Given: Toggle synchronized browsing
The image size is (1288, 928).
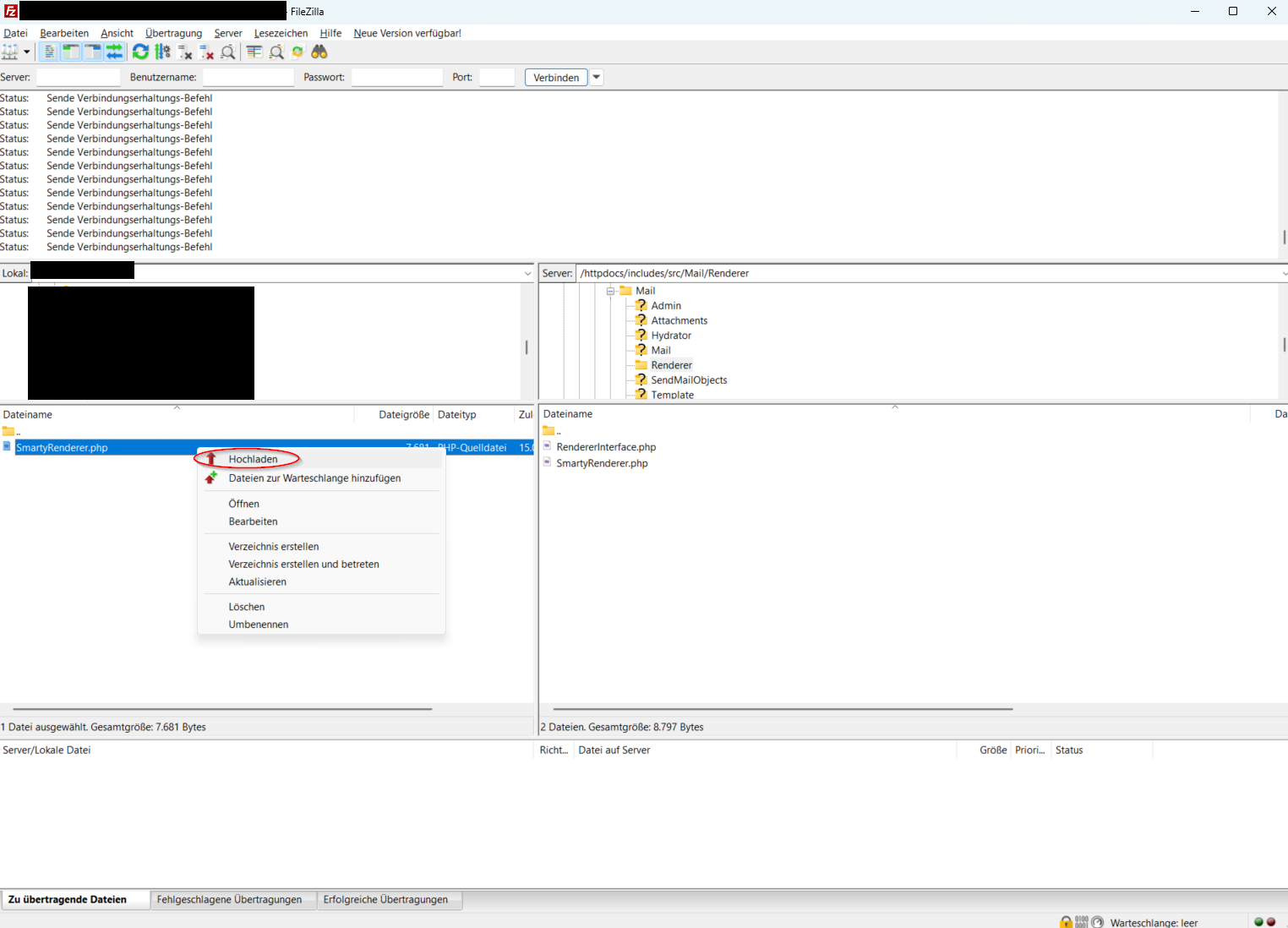Looking at the screenshot, I should pyautogui.click(x=297, y=52).
